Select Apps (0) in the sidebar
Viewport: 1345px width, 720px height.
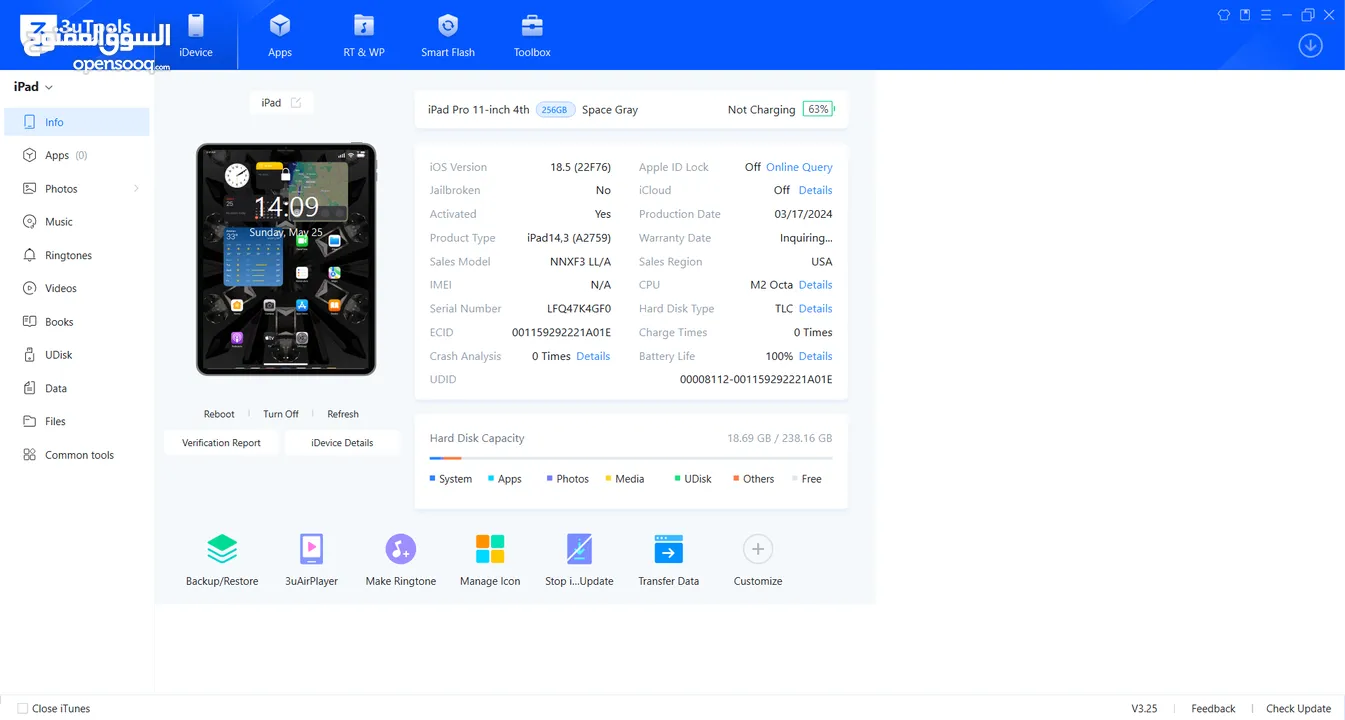point(77,155)
